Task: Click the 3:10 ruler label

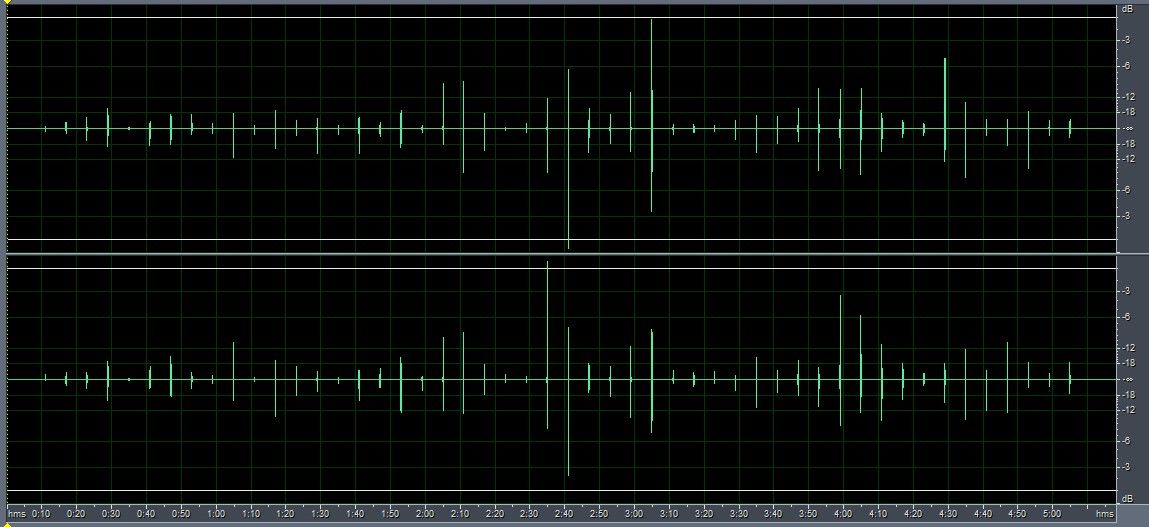Action: (668, 515)
